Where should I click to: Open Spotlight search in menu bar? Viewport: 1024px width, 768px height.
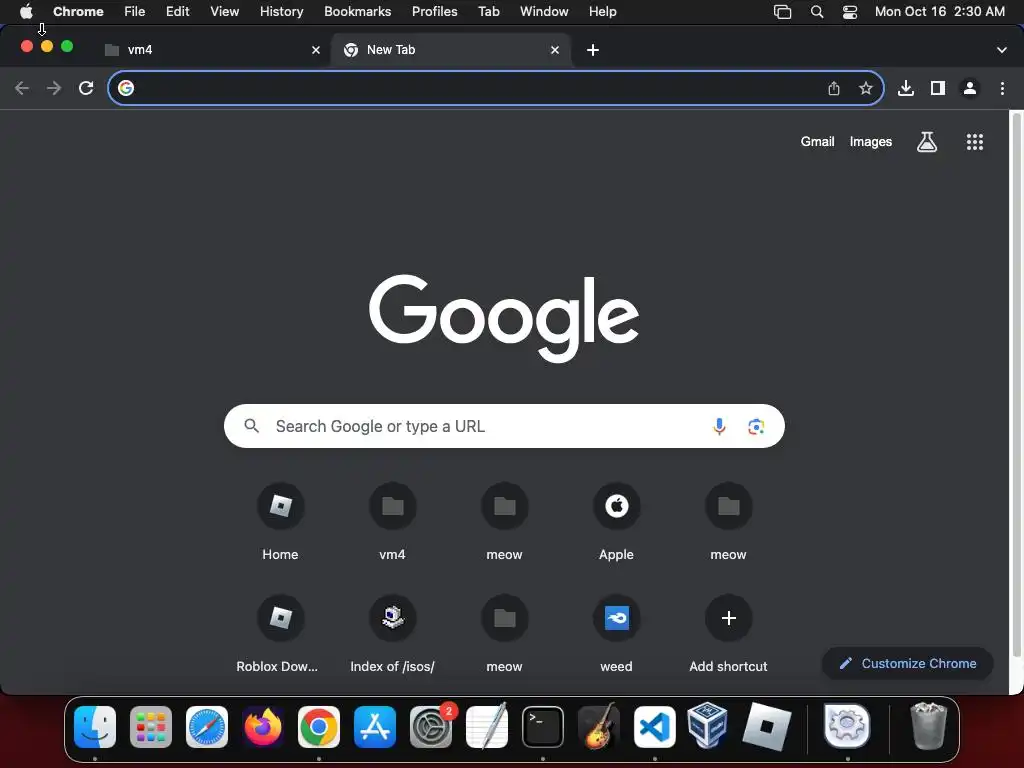(816, 12)
